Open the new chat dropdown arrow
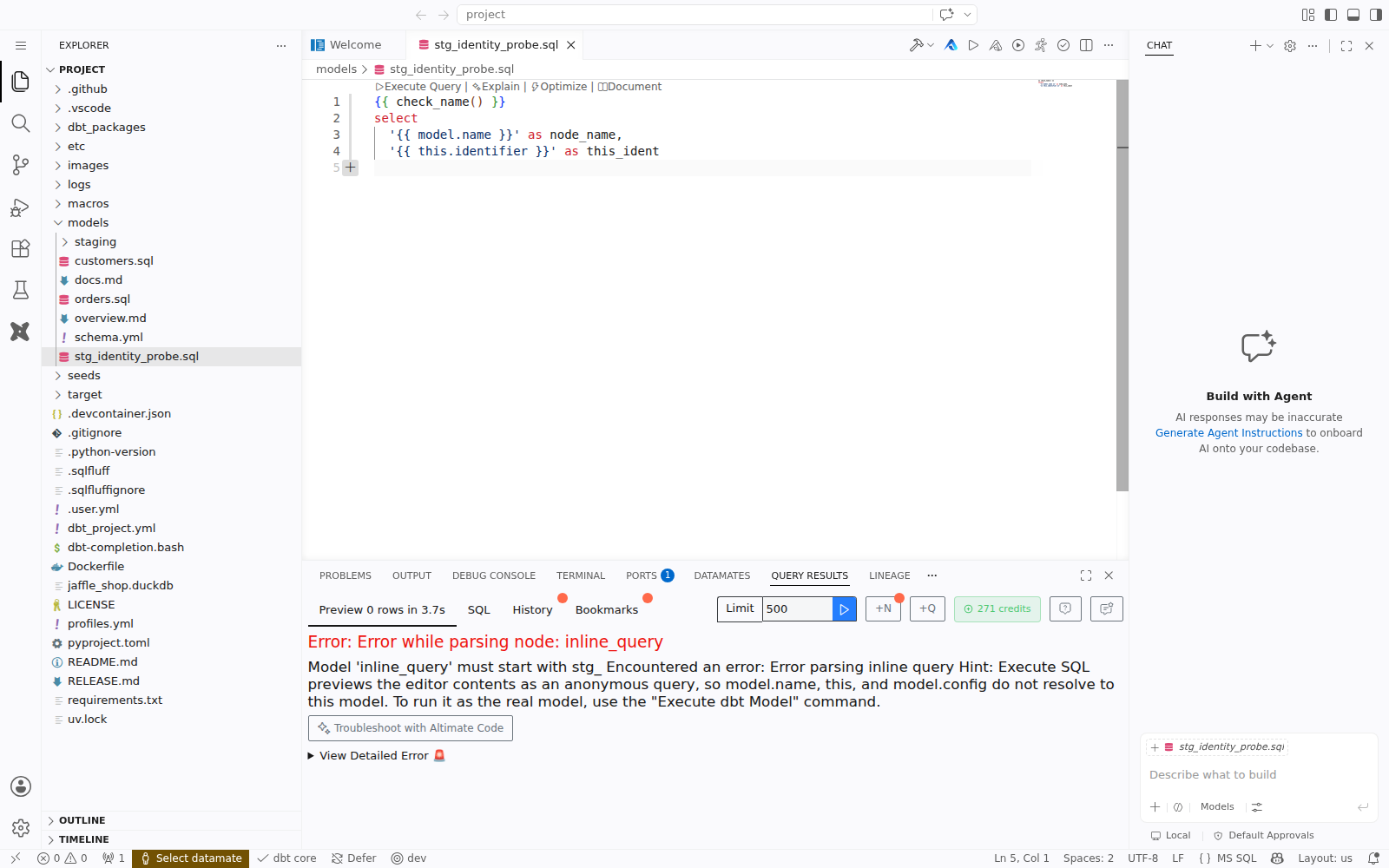The height and width of the screenshot is (868, 1389). click(x=1270, y=46)
